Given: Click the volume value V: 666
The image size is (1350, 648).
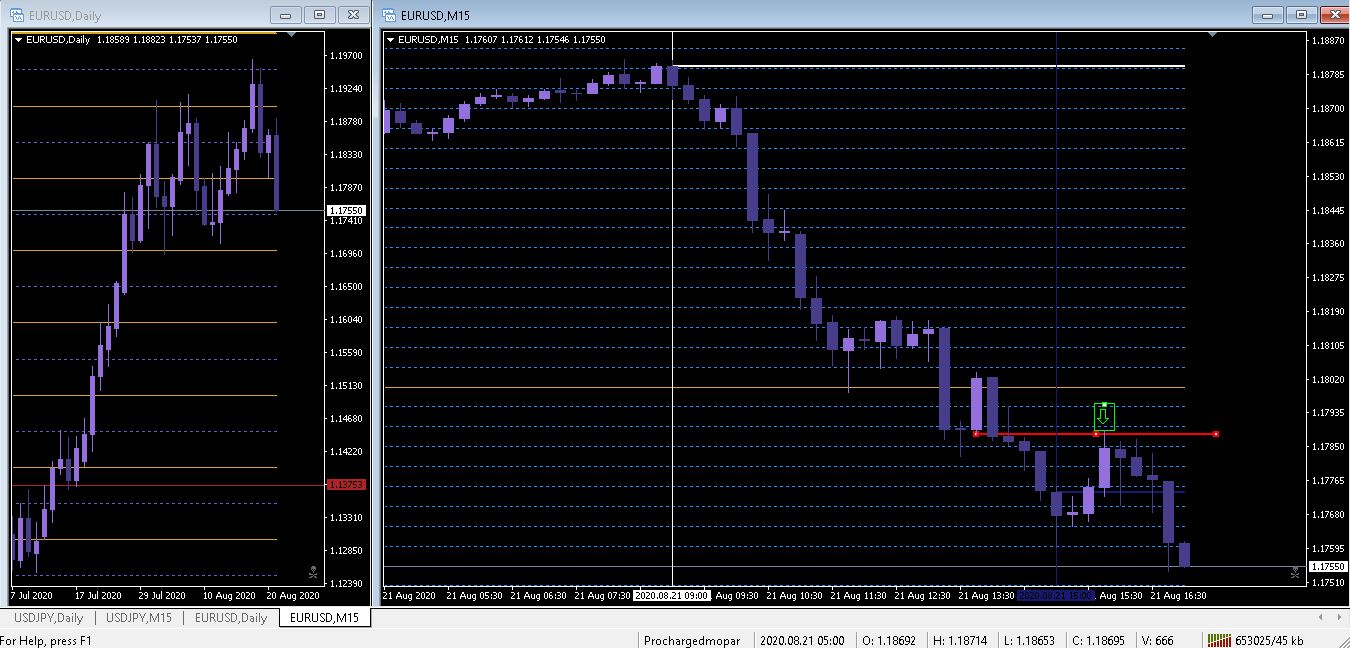Looking at the screenshot, I should (x=1156, y=641).
